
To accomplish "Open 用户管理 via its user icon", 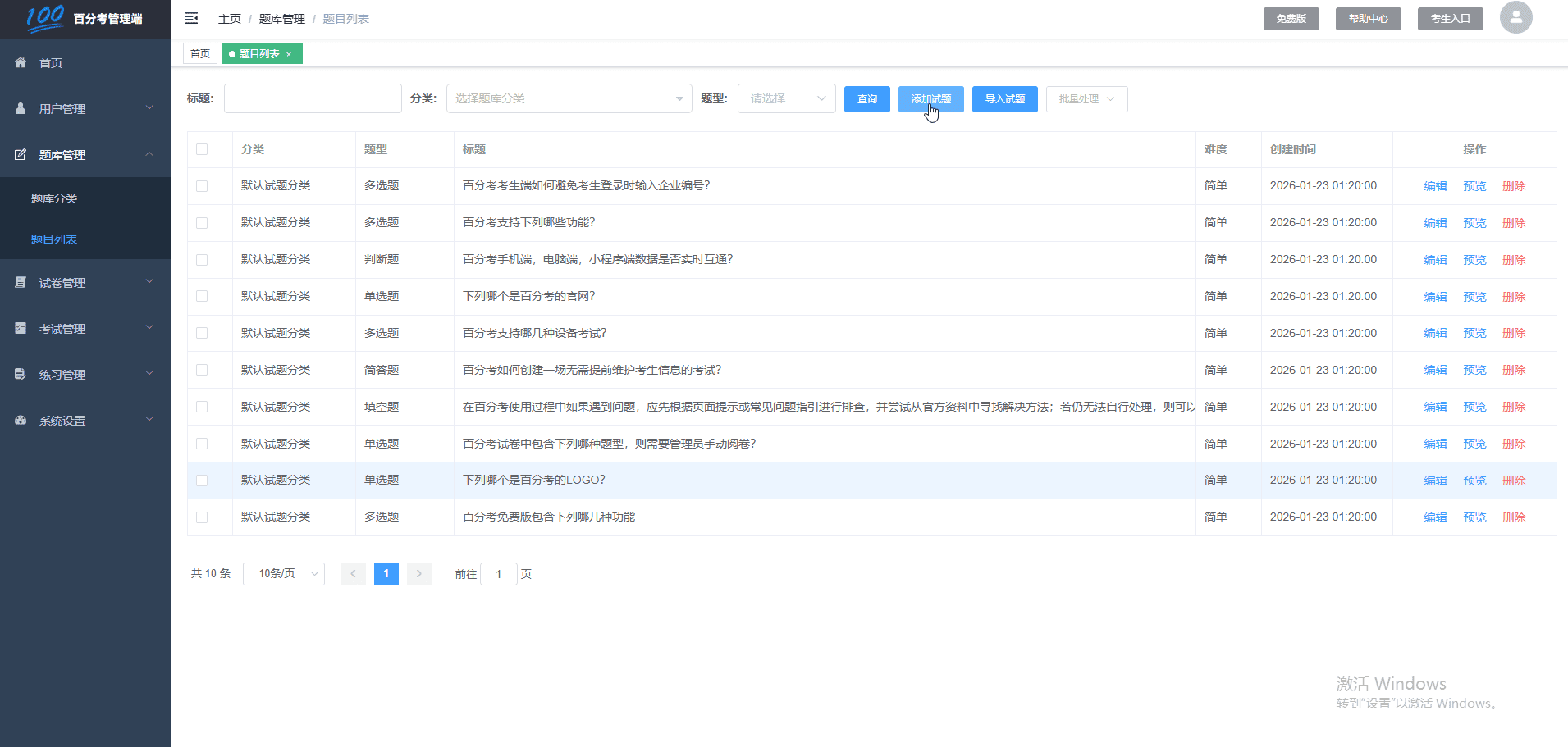I will pyautogui.click(x=20, y=107).
